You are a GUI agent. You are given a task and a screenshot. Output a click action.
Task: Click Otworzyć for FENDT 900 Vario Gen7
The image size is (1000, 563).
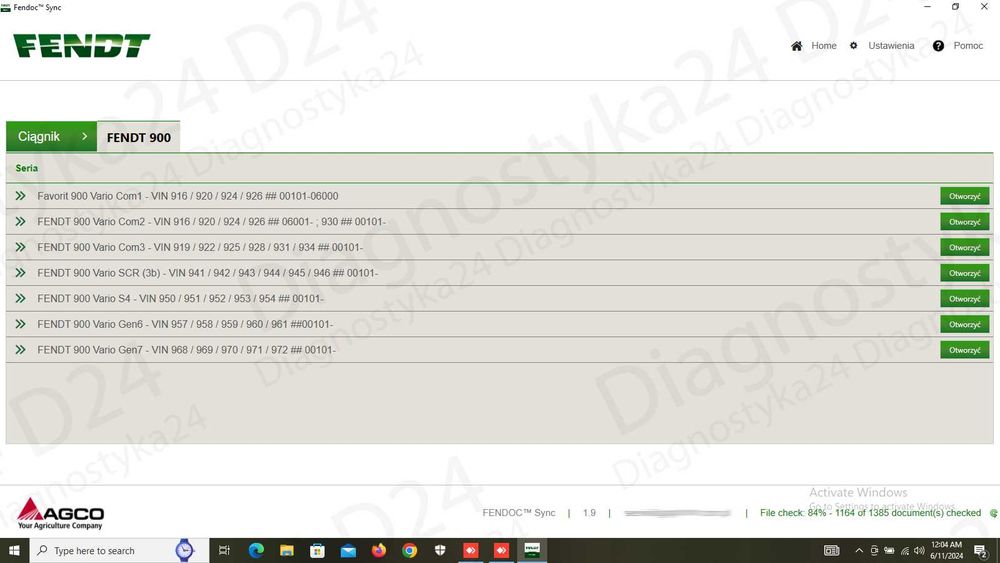[x=964, y=350]
